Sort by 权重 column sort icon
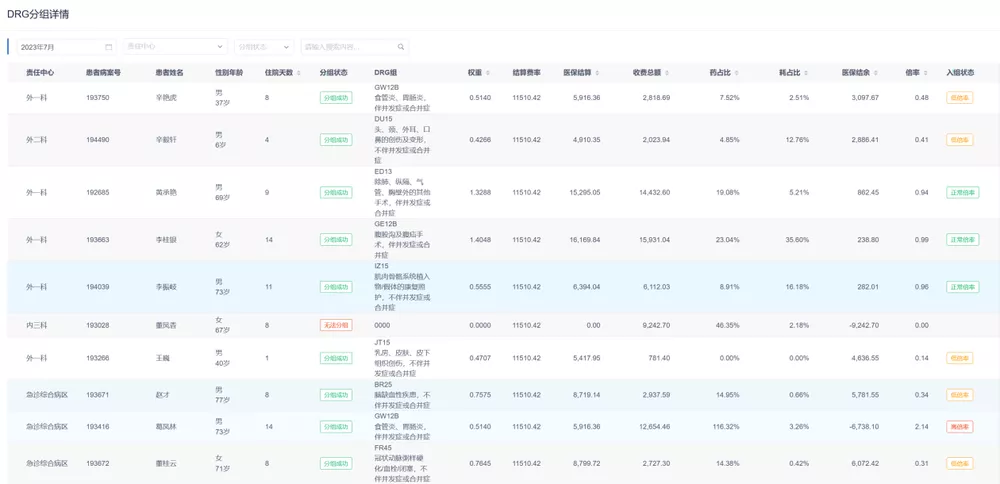The height and width of the screenshot is (484, 1000). pyautogui.click(x=488, y=73)
